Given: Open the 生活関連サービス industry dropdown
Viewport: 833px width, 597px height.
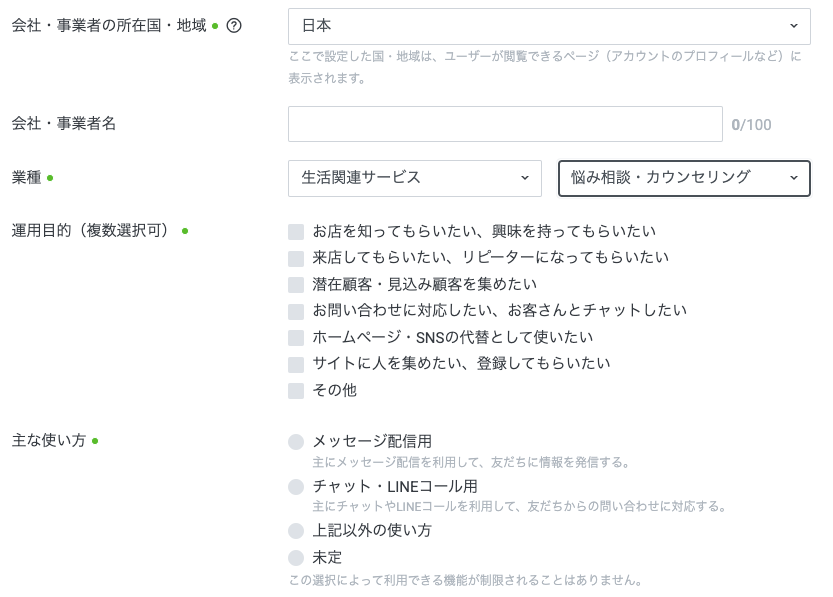Looking at the screenshot, I should (415, 178).
